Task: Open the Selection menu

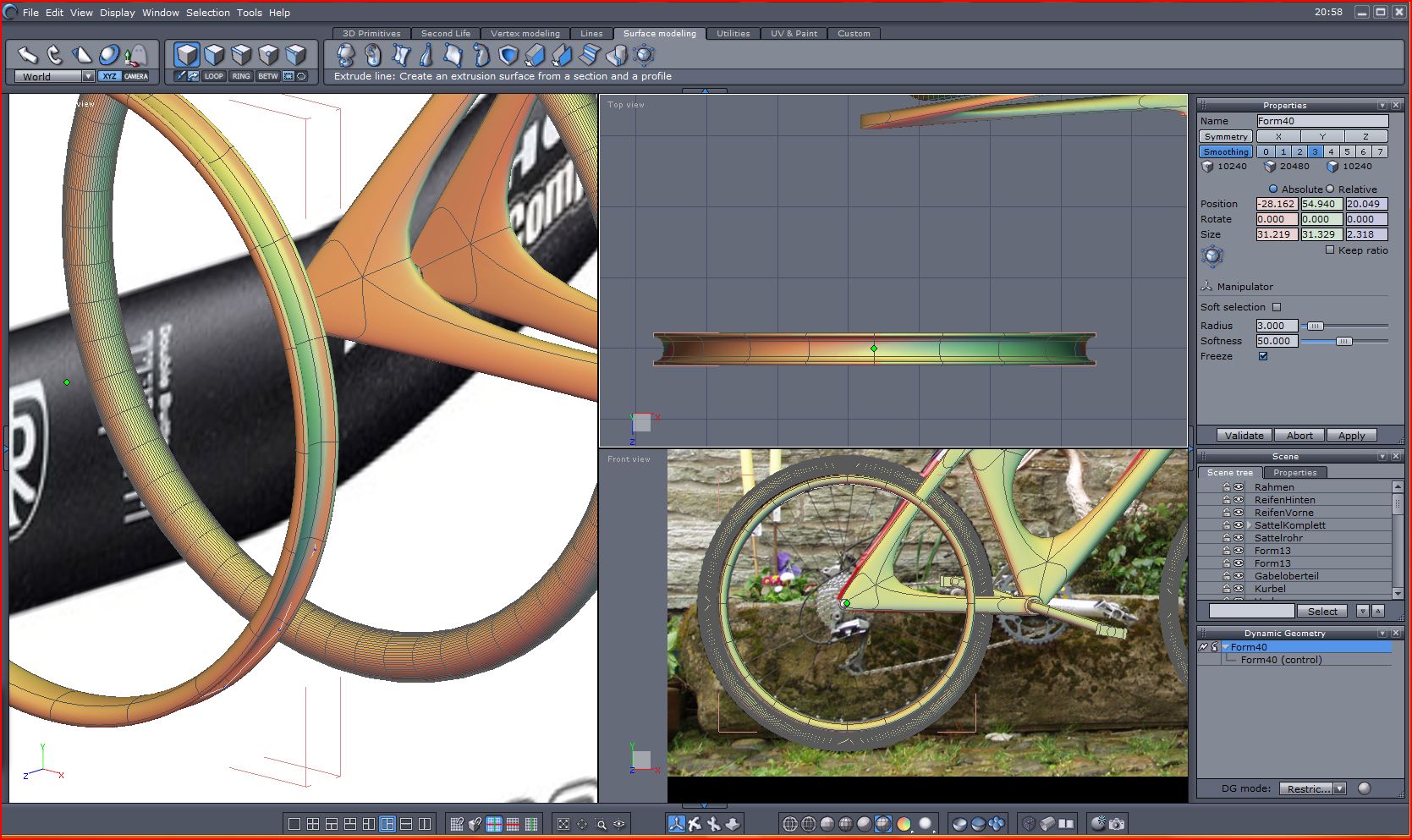Action: 208,13
